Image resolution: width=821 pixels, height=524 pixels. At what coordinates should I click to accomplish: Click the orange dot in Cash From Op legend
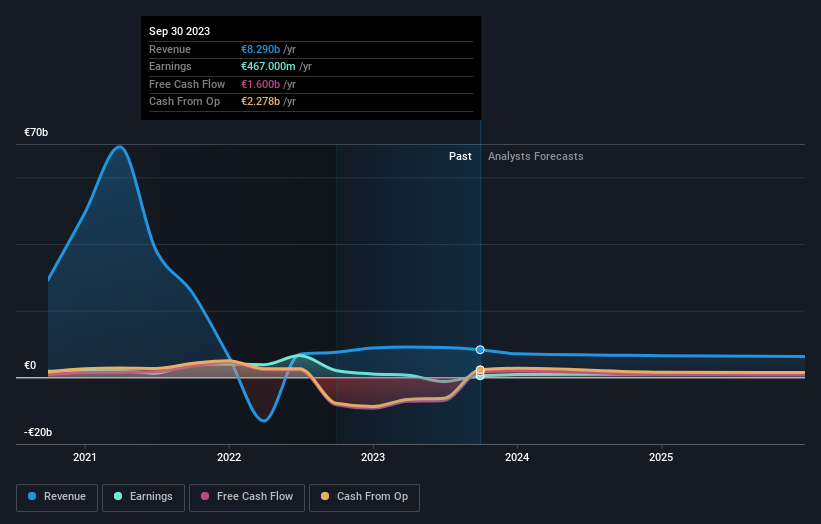(325, 496)
